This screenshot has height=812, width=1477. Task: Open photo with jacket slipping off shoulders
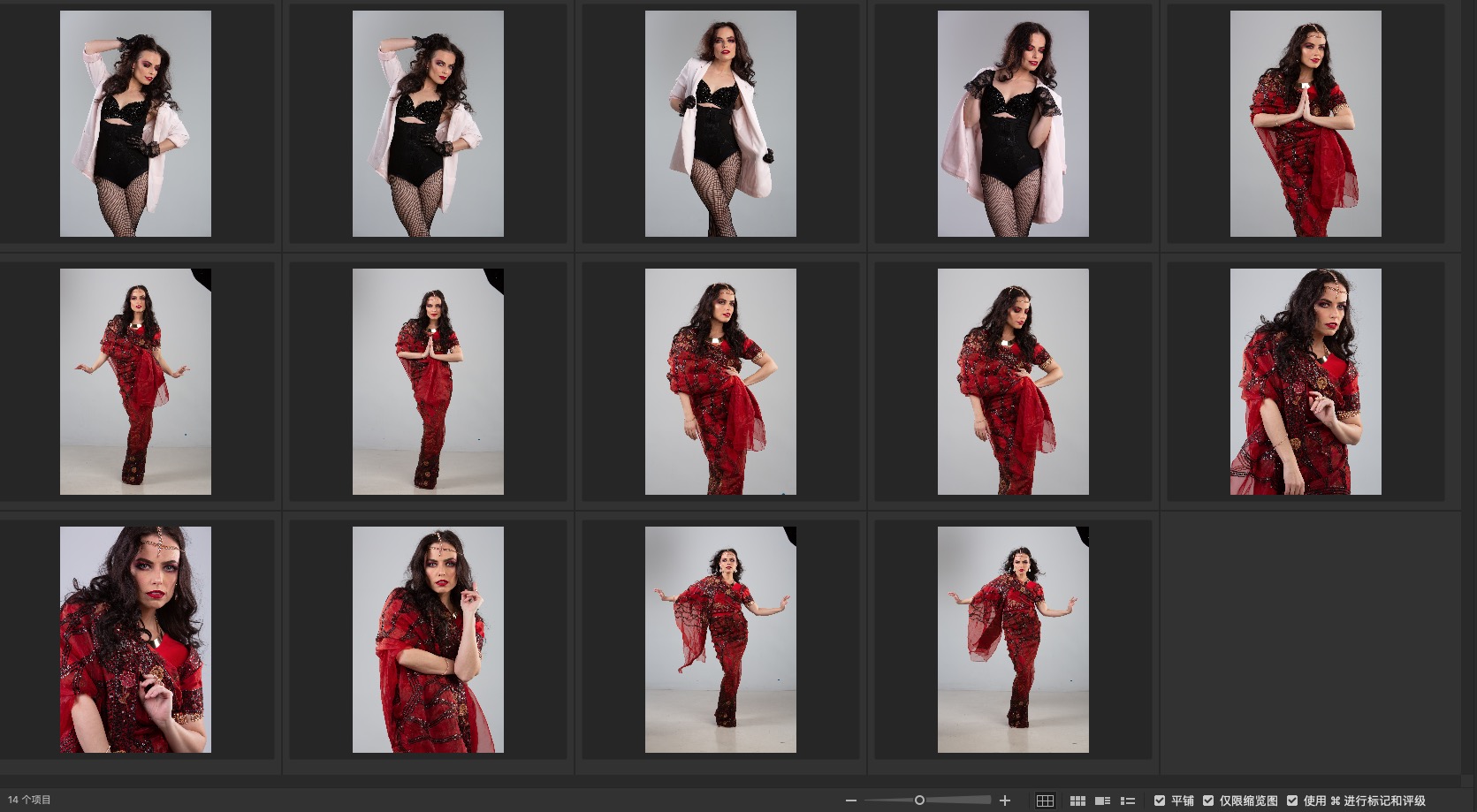click(1013, 124)
